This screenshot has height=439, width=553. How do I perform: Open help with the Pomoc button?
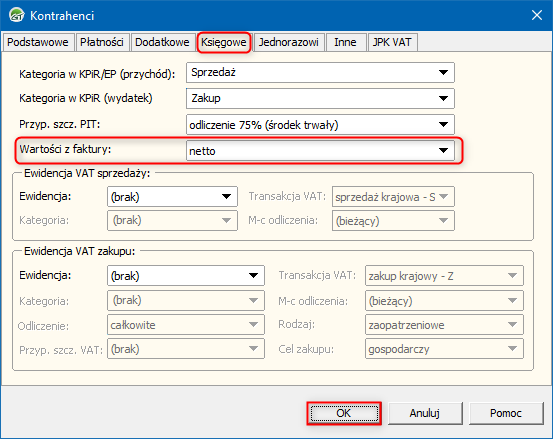506,413
